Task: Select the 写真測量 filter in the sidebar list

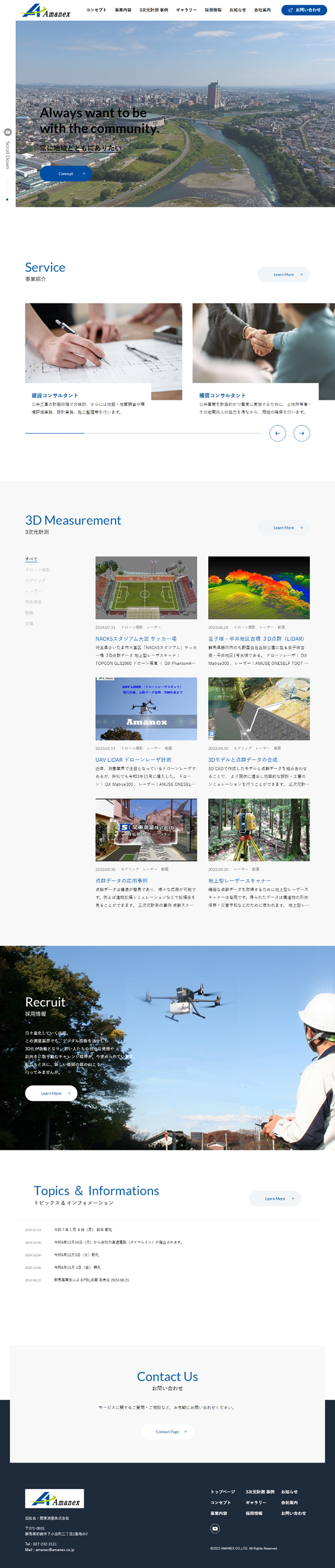Action: [33, 602]
